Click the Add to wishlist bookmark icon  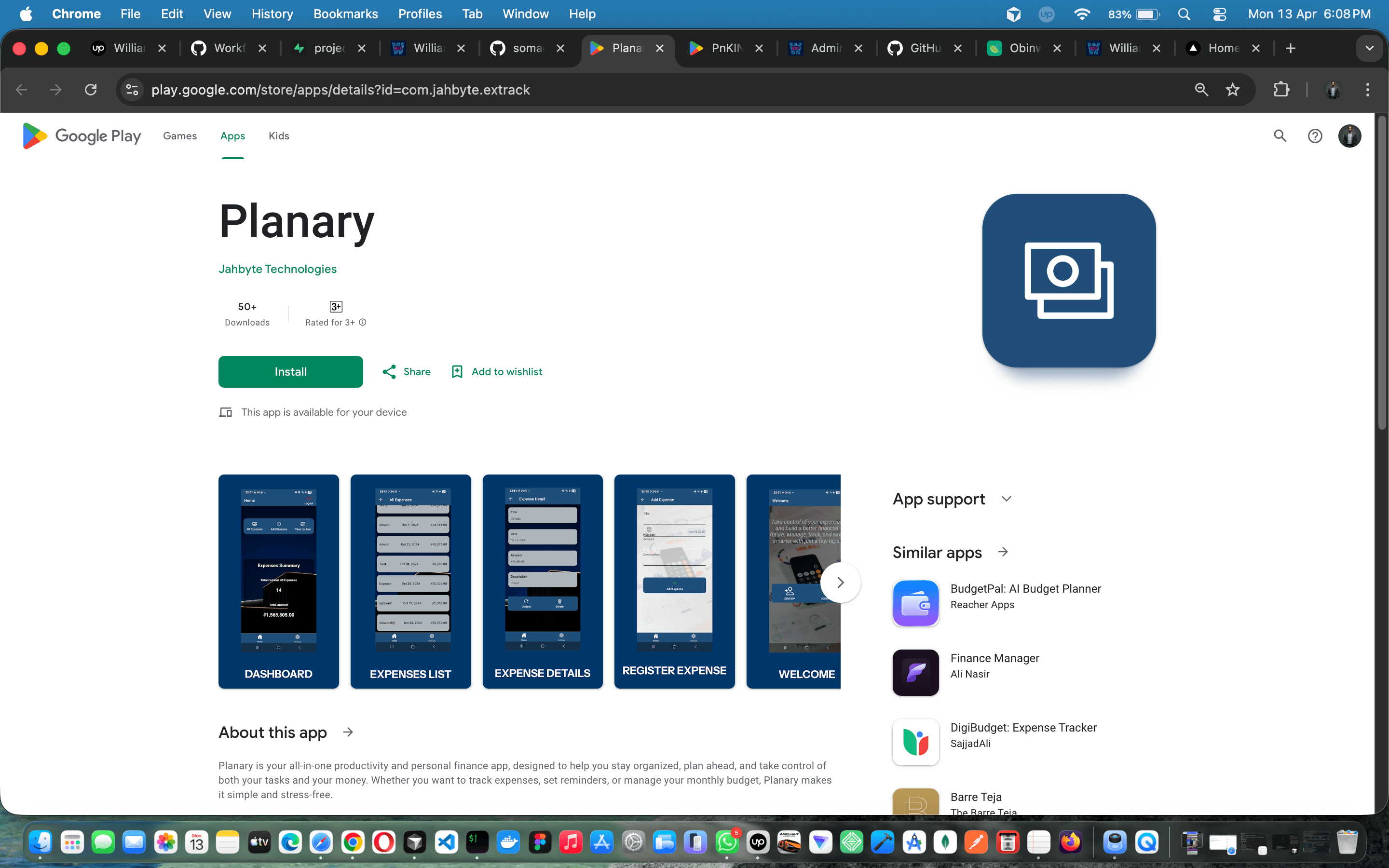coord(456,371)
